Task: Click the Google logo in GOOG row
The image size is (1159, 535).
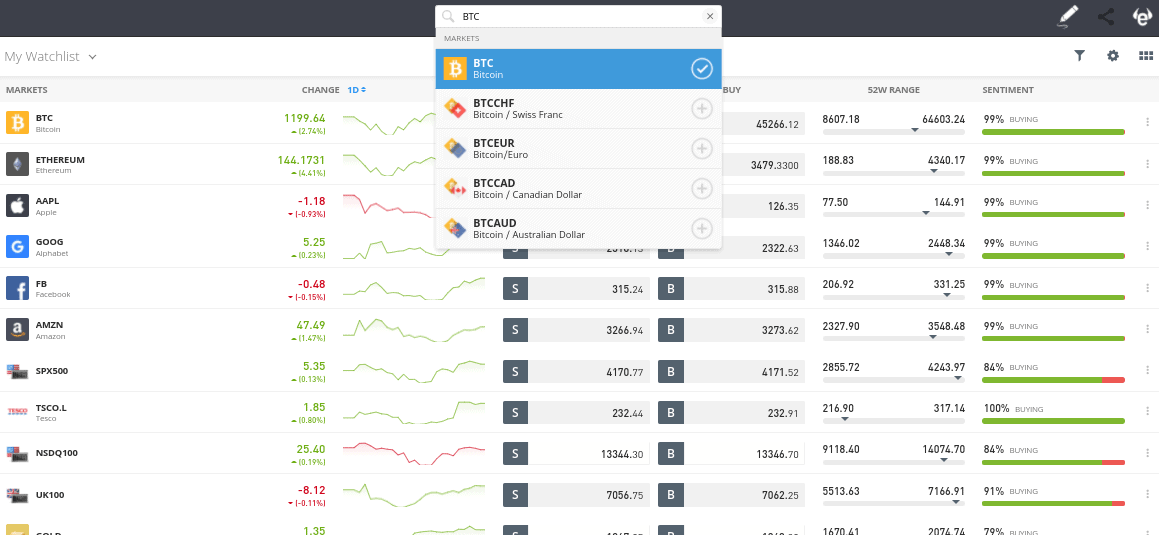Action: 17,247
